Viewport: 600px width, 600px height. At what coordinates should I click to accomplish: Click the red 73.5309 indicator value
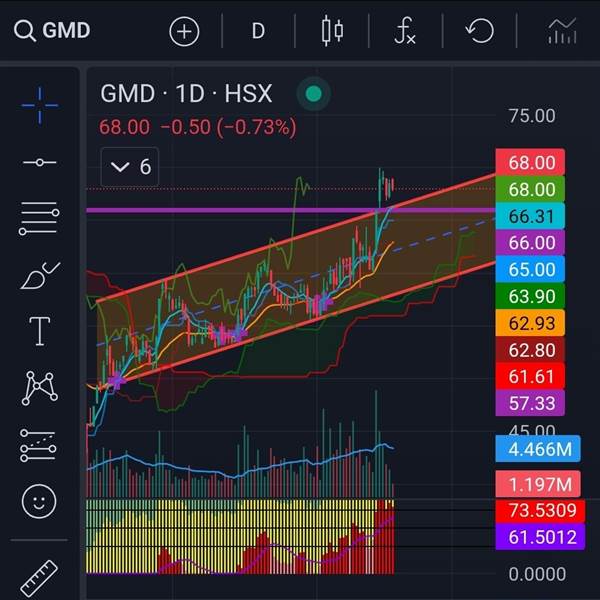540,510
